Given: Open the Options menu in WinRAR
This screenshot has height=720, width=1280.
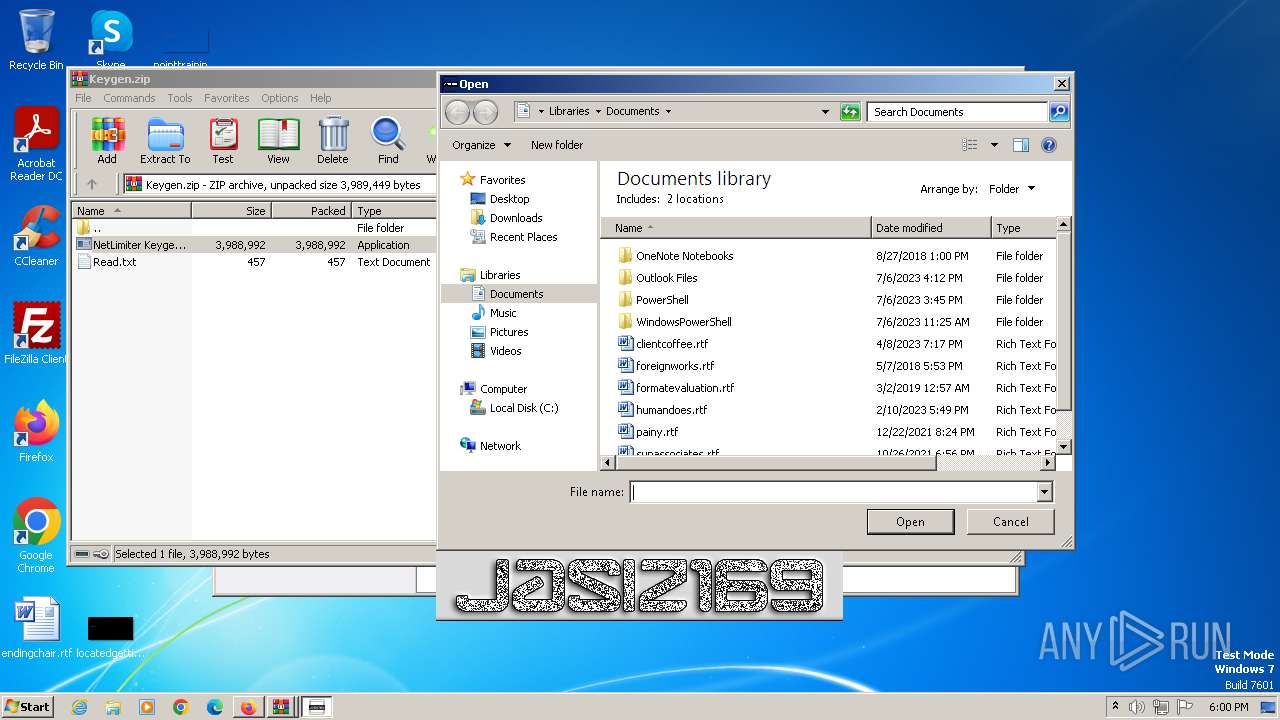Looking at the screenshot, I should (x=280, y=98).
